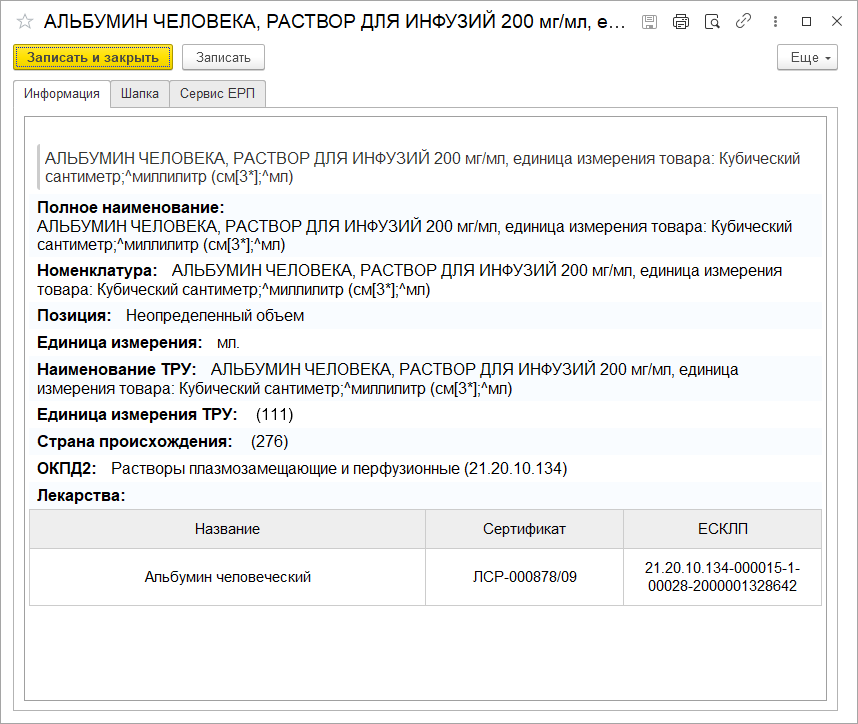
Task: Add the form to favorites with the star icon
Action: 25,22
